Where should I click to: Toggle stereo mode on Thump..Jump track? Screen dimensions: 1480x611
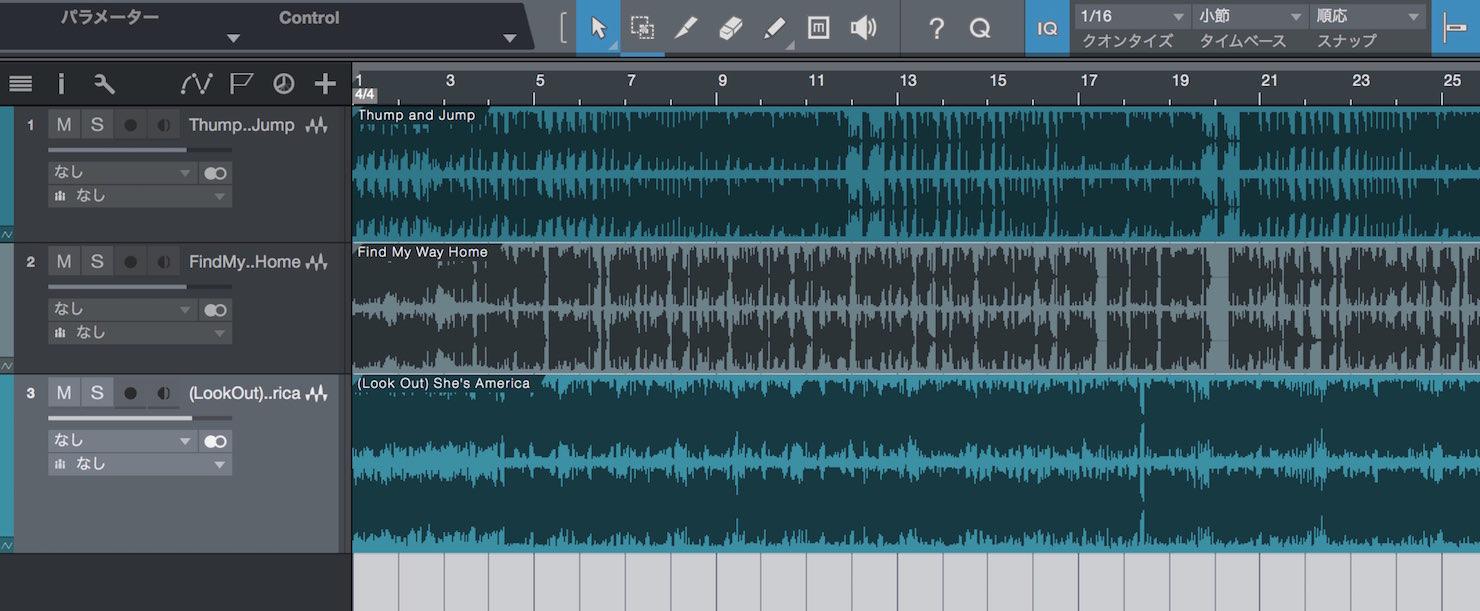click(215, 173)
